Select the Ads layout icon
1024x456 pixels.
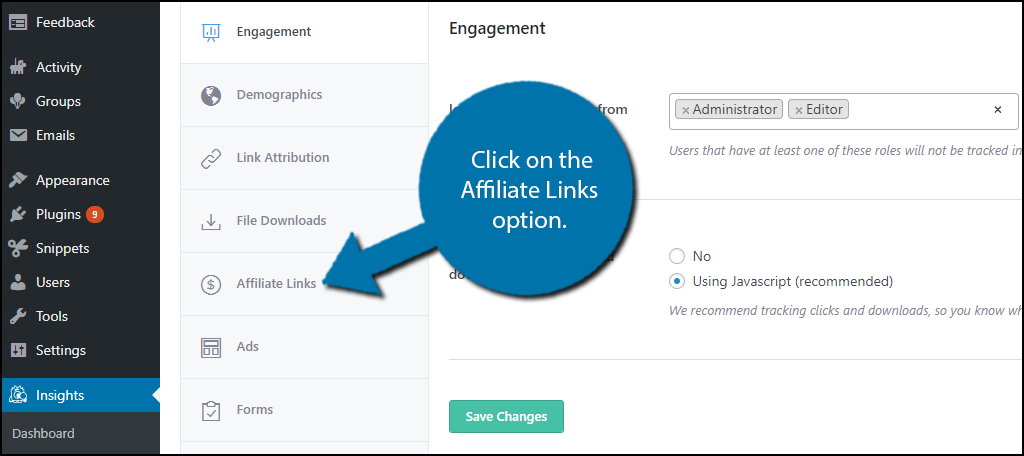(x=211, y=348)
